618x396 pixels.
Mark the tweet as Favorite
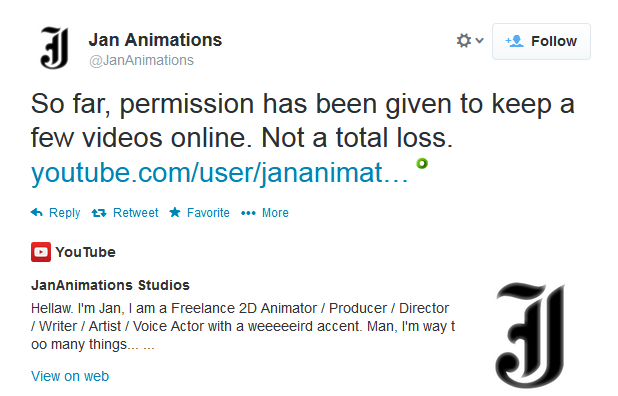(199, 213)
